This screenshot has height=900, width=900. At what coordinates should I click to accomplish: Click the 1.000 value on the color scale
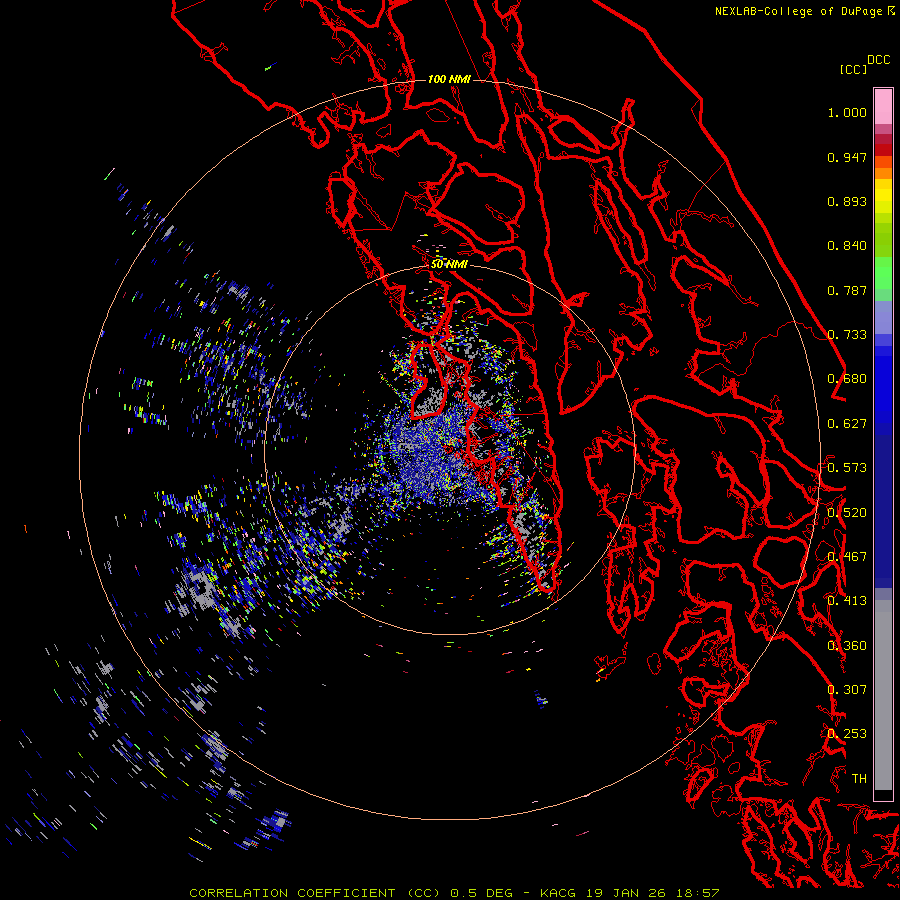[847, 112]
